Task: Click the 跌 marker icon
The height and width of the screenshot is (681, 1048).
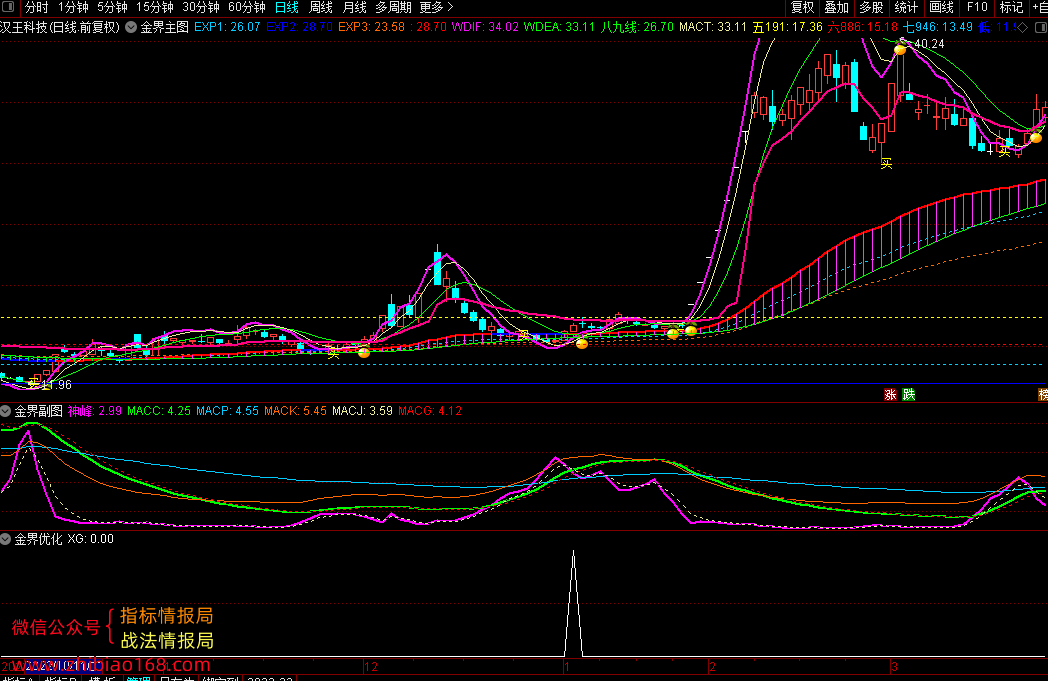Action: (x=908, y=394)
